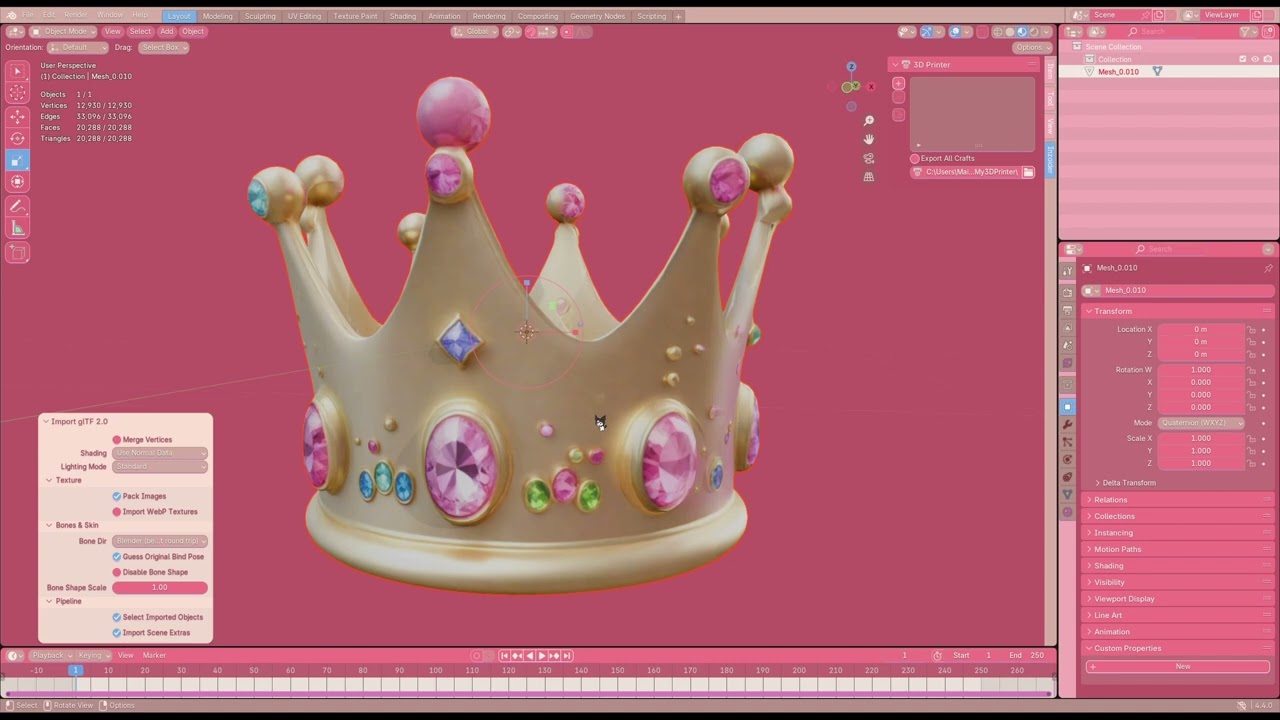Toggle Guess Original Bind Pose
The image size is (1280, 720).
117,557
